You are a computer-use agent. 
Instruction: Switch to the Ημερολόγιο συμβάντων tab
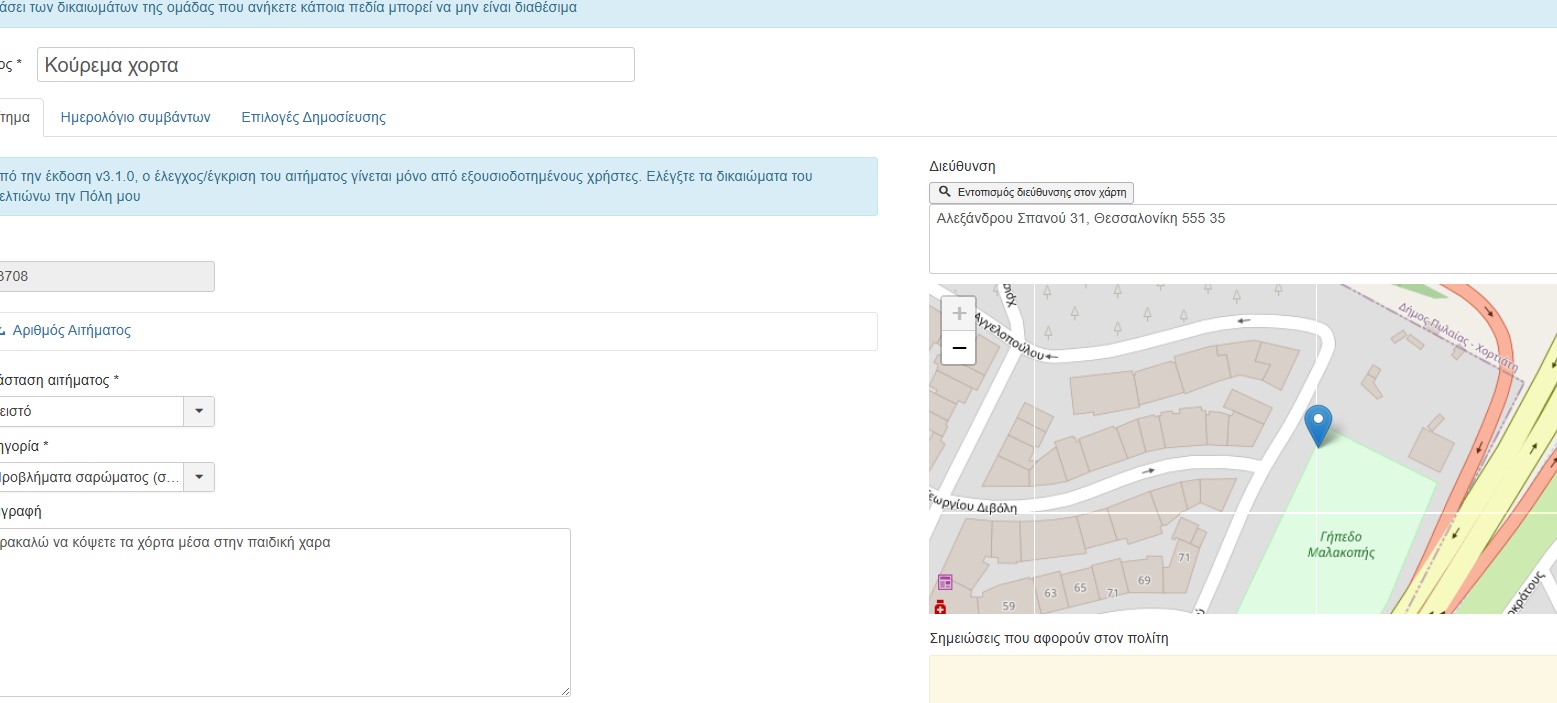tap(135, 117)
